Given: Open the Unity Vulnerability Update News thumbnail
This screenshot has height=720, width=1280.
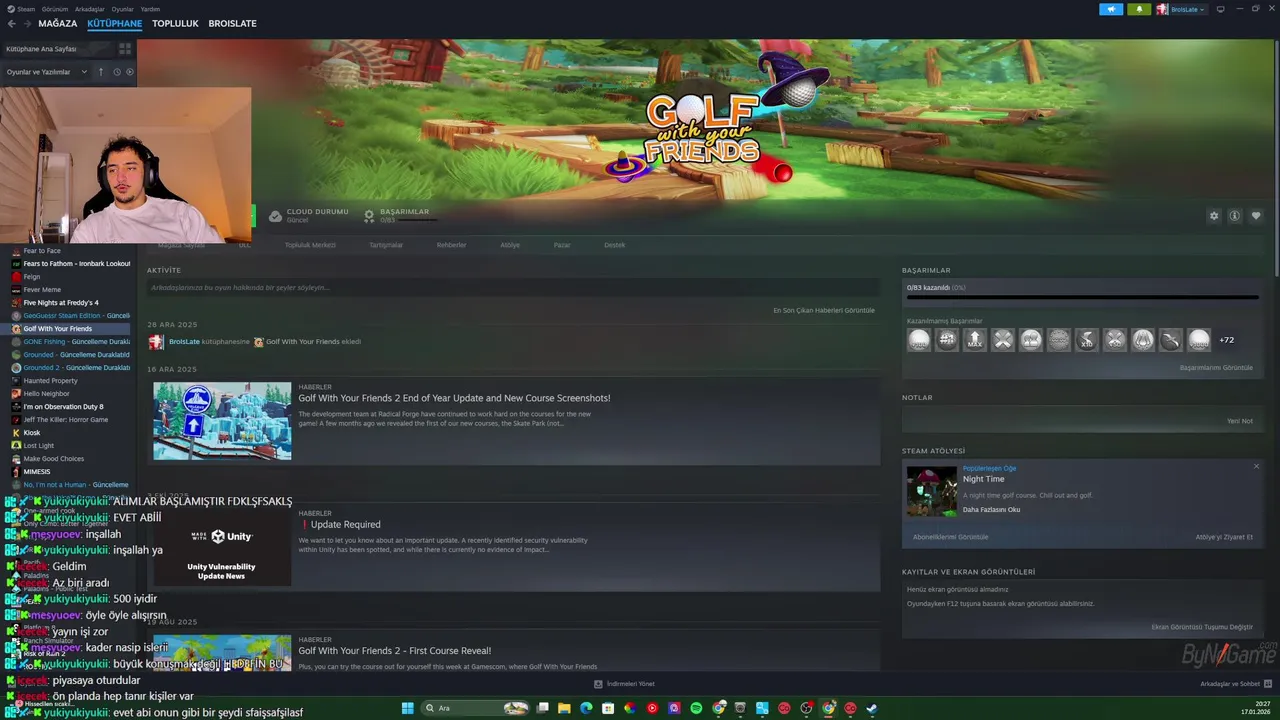Looking at the screenshot, I should click(x=222, y=547).
